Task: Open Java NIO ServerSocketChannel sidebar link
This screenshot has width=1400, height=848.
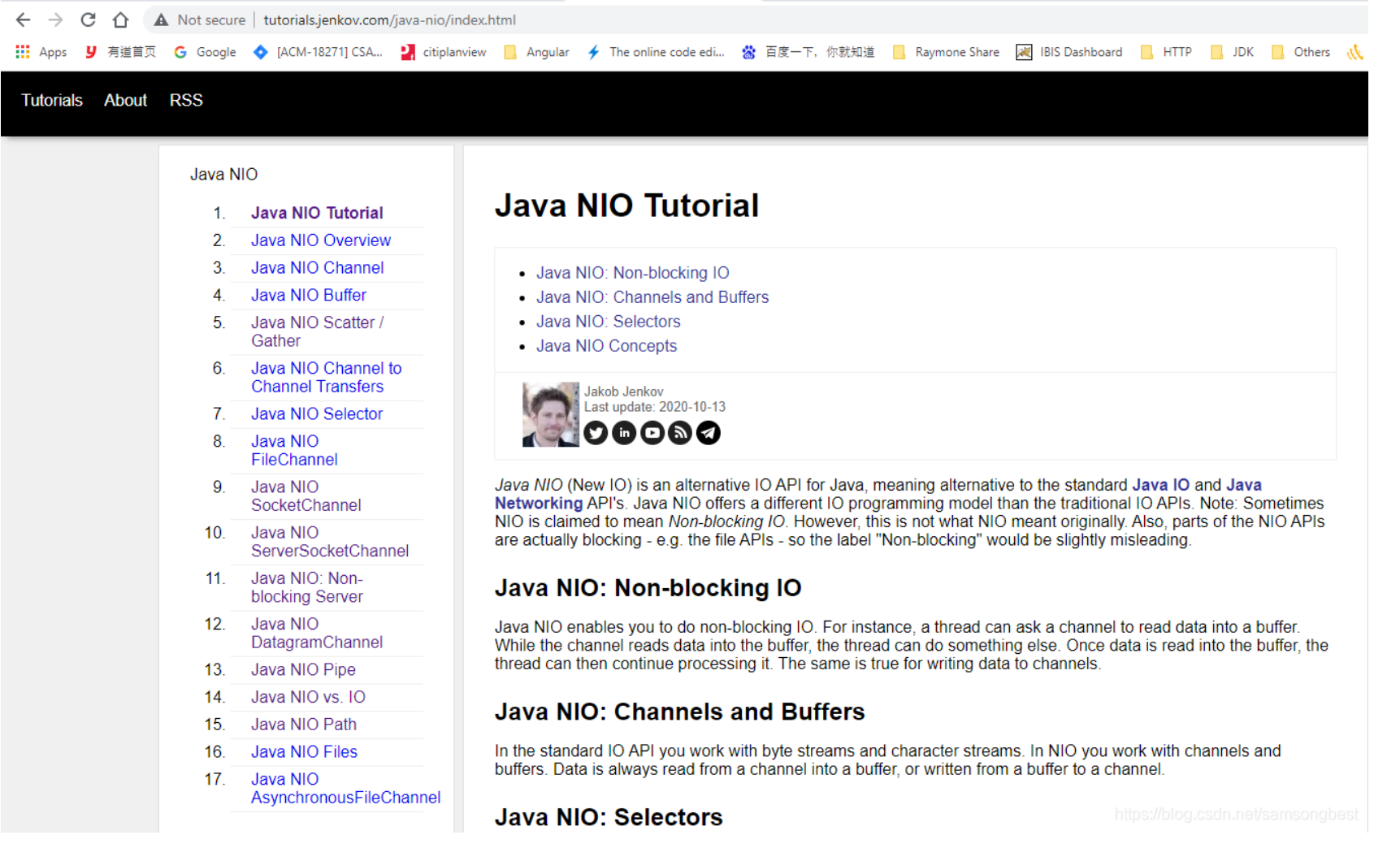Action: click(330, 542)
